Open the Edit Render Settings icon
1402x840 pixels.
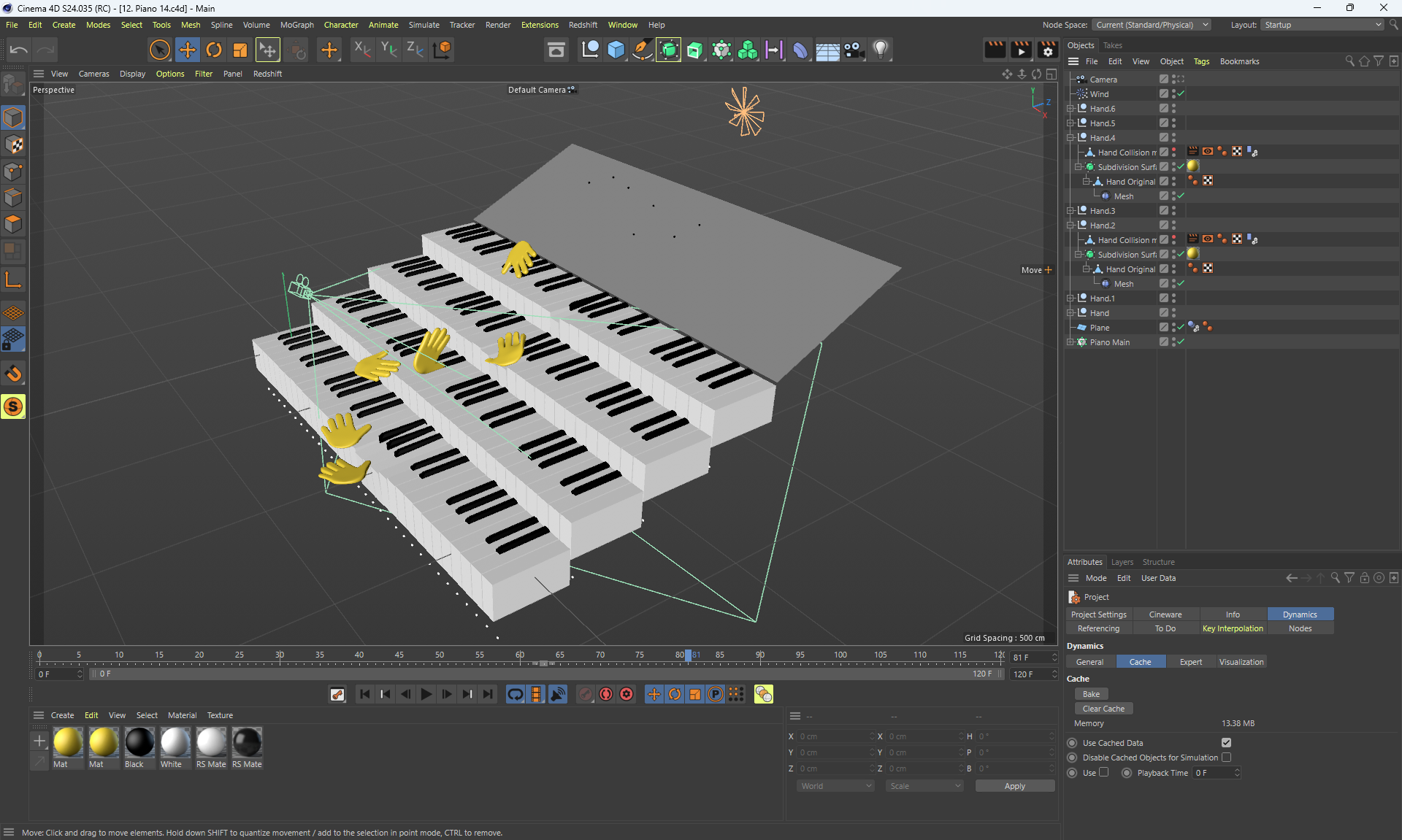[1048, 50]
